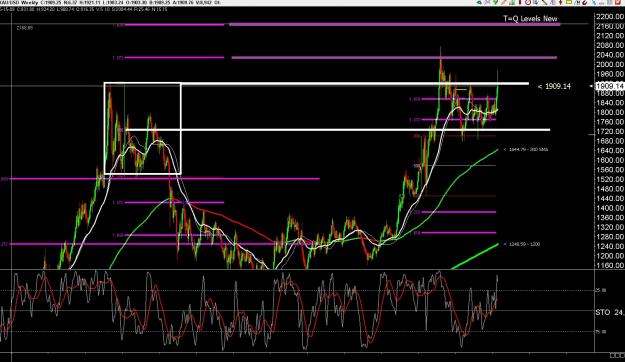Viewport: 625px width, 362px height.
Task: Select the thick purple line near 2160
Action: pyautogui.click(x=395, y=25)
